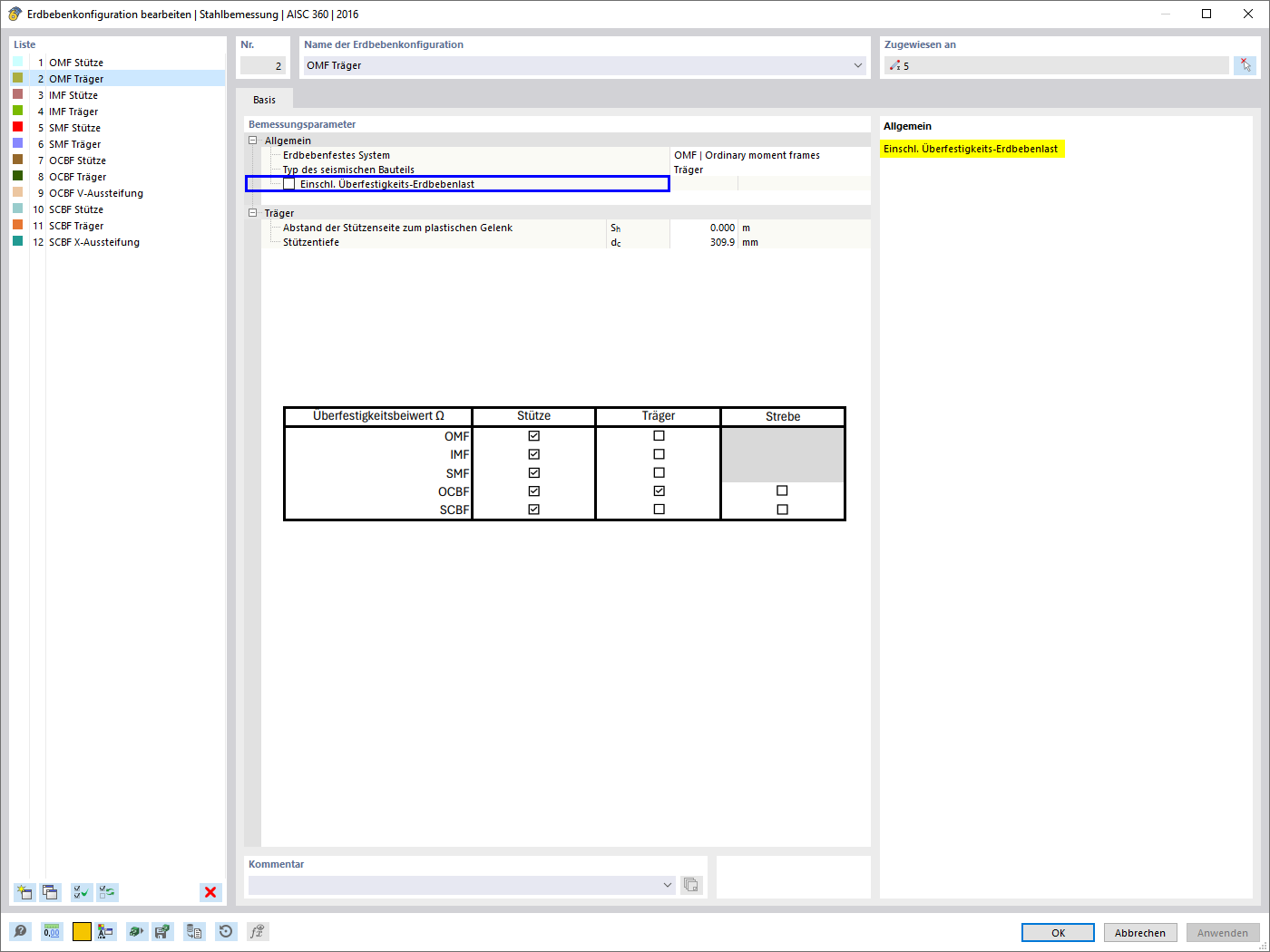Click the floppy disk save-as-default icon
The height and width of the screenshot is (952, 1270).
point(162,931)
